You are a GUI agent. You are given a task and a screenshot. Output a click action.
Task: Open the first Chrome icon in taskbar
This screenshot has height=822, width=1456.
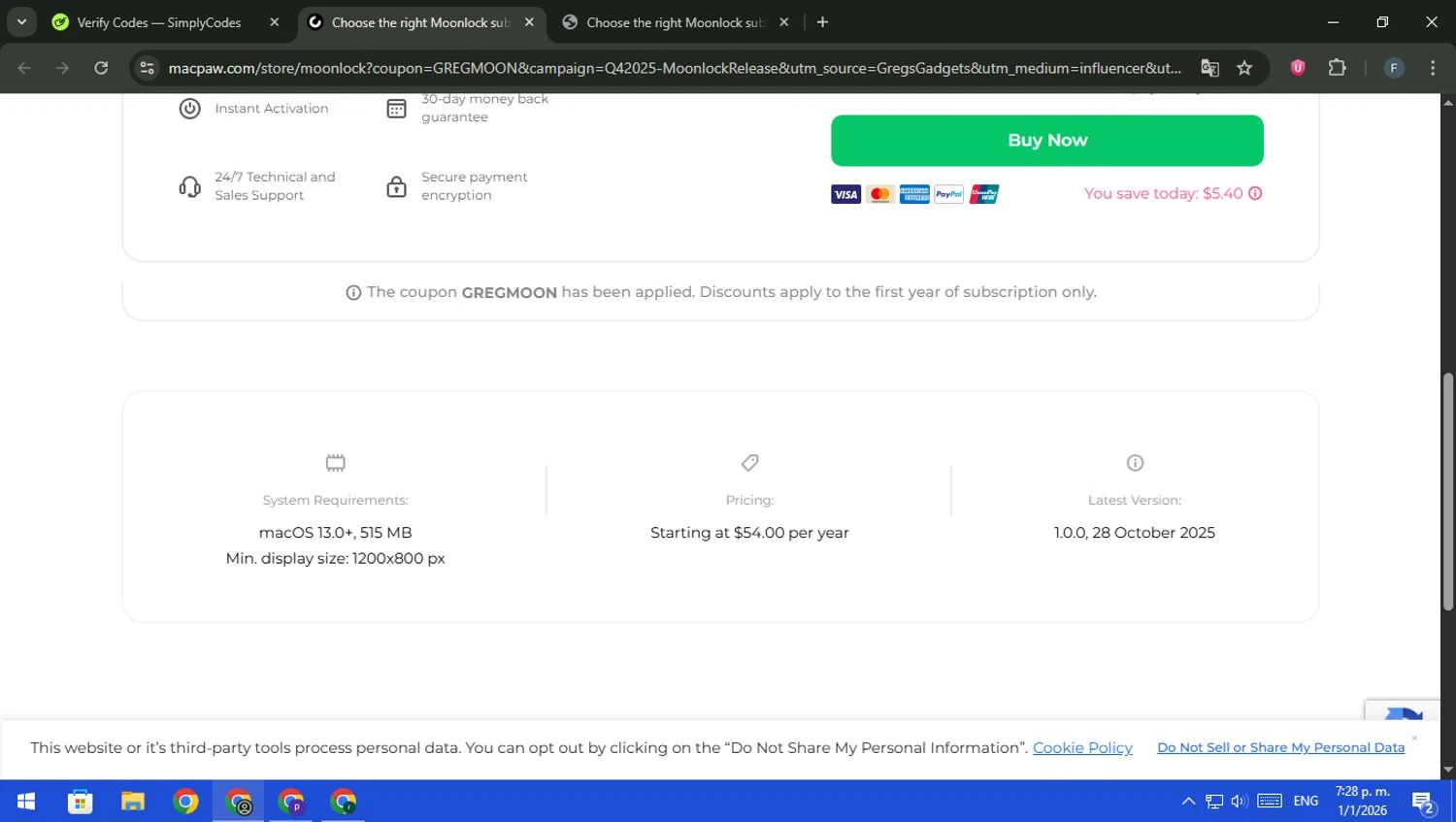185,802
